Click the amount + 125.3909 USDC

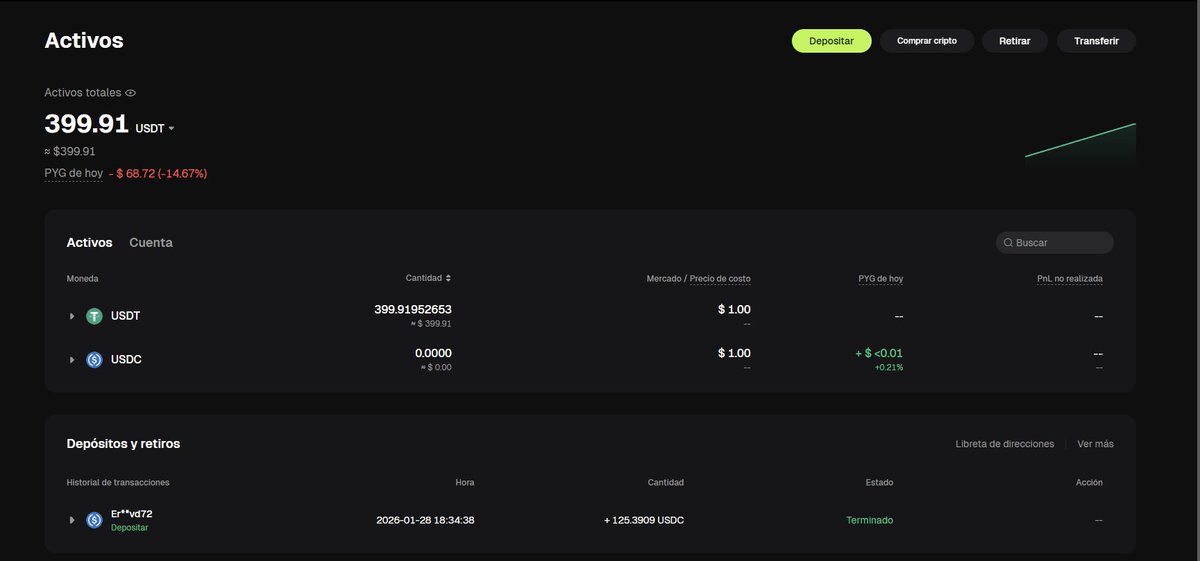[644, 520]
